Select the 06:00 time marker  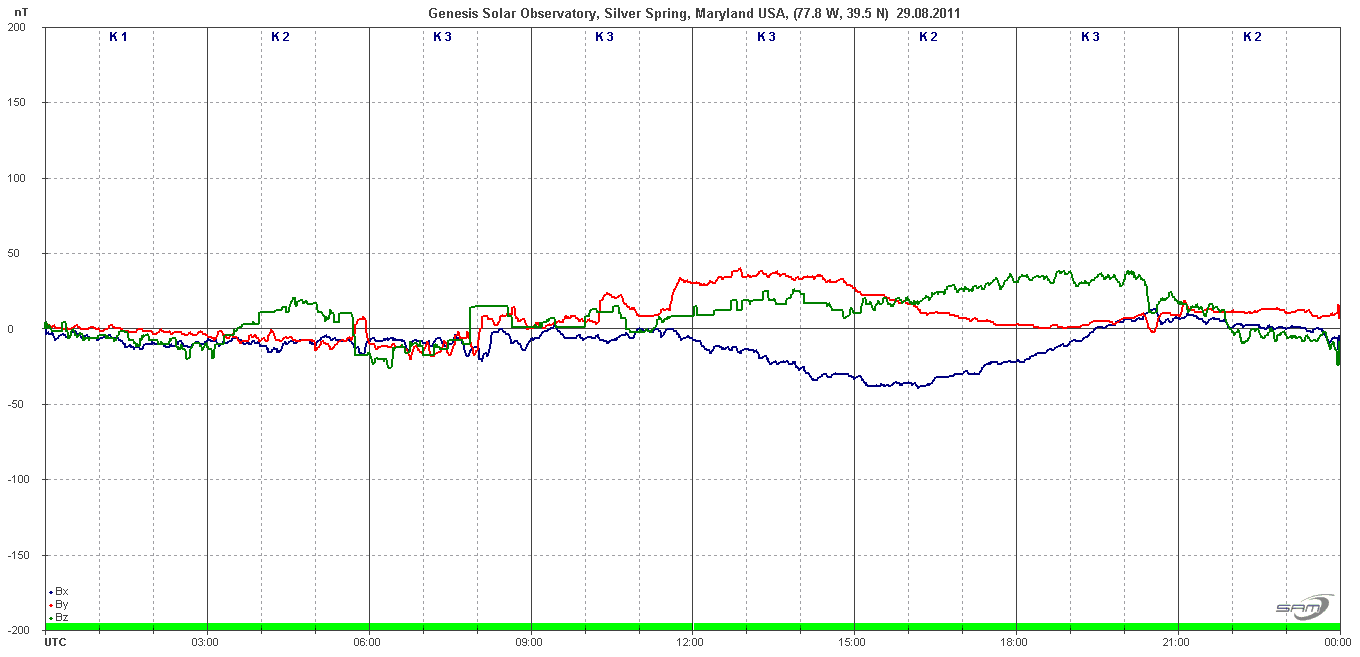(x=368, y=642)
